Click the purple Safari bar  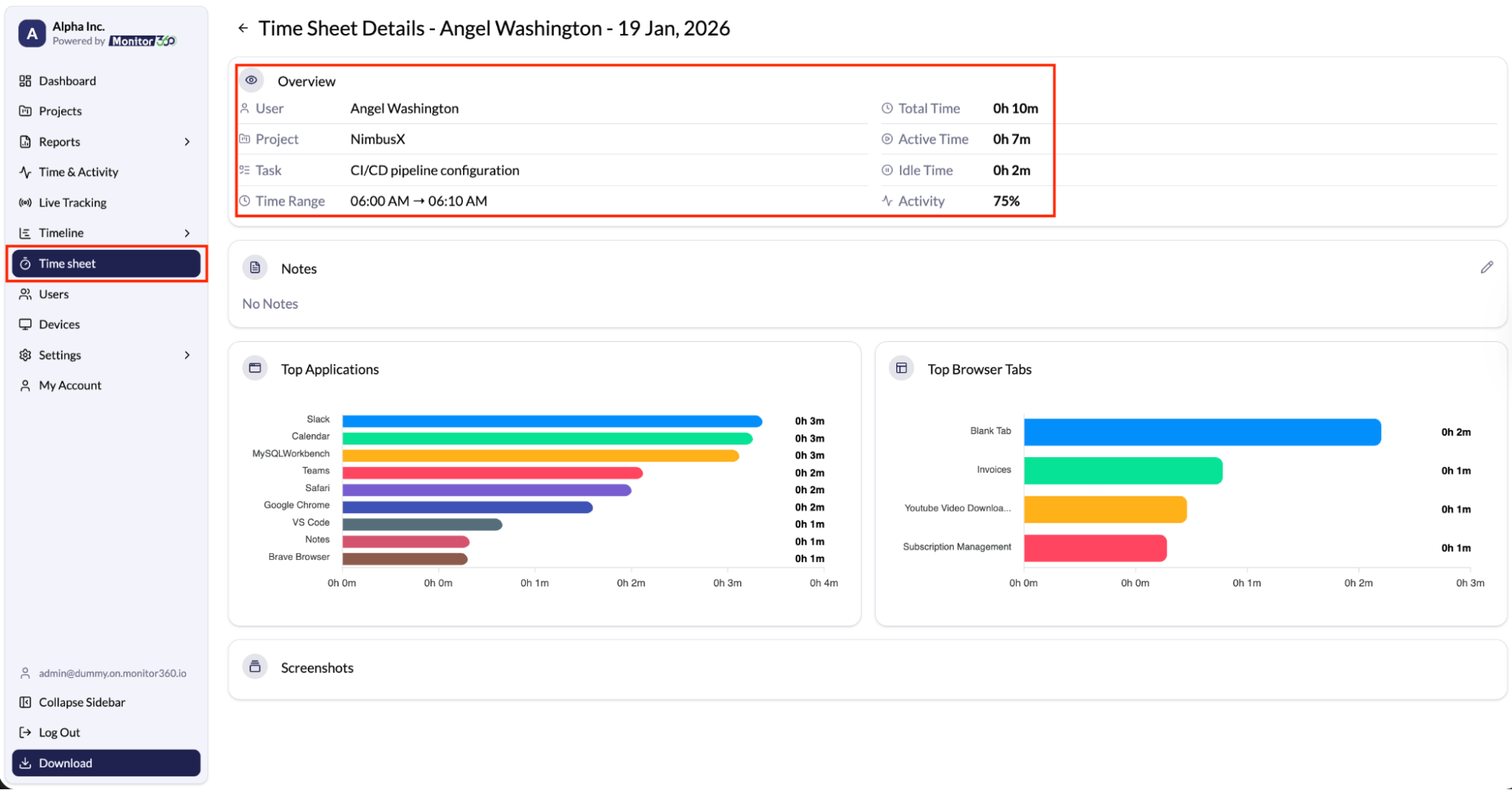487,490
